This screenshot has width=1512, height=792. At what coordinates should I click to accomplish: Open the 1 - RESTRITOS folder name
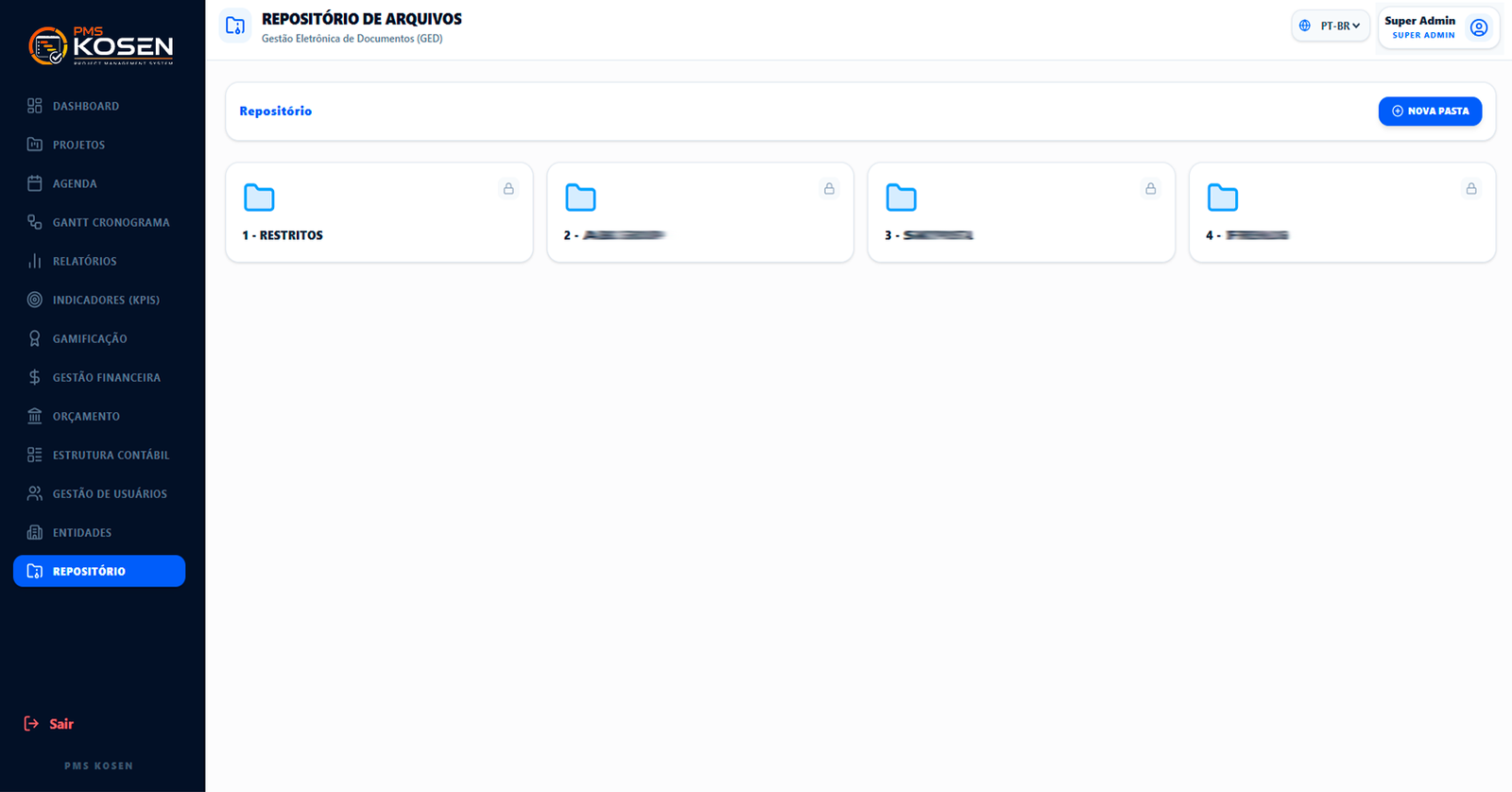[283, 235]
